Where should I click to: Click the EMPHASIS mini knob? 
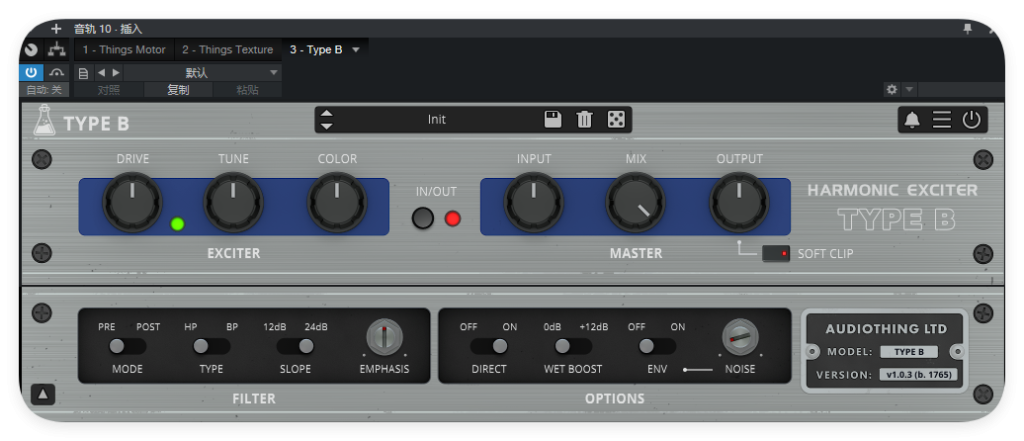coord(385,337)
